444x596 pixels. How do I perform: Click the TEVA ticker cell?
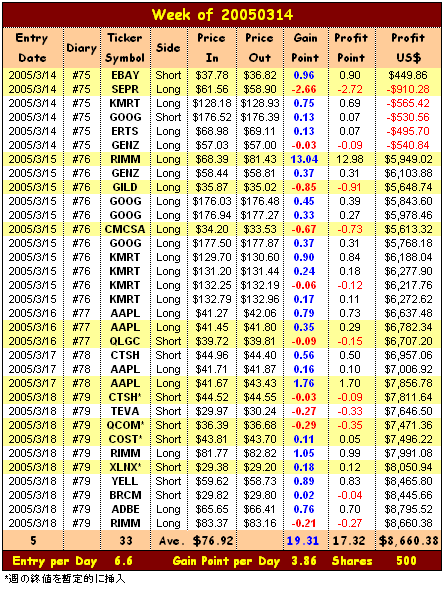tap(125, 411)
